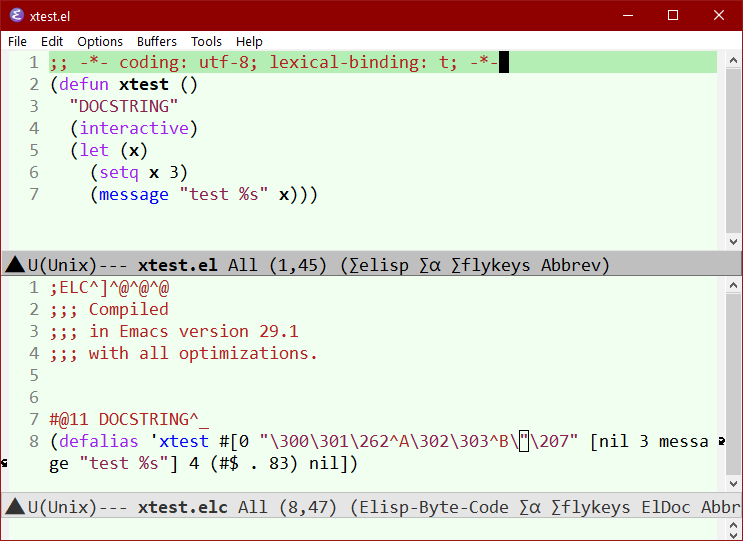The height and width of the screenshot is (541, 743).
Task: Open the Help menu
Action: tap(249, 42)
